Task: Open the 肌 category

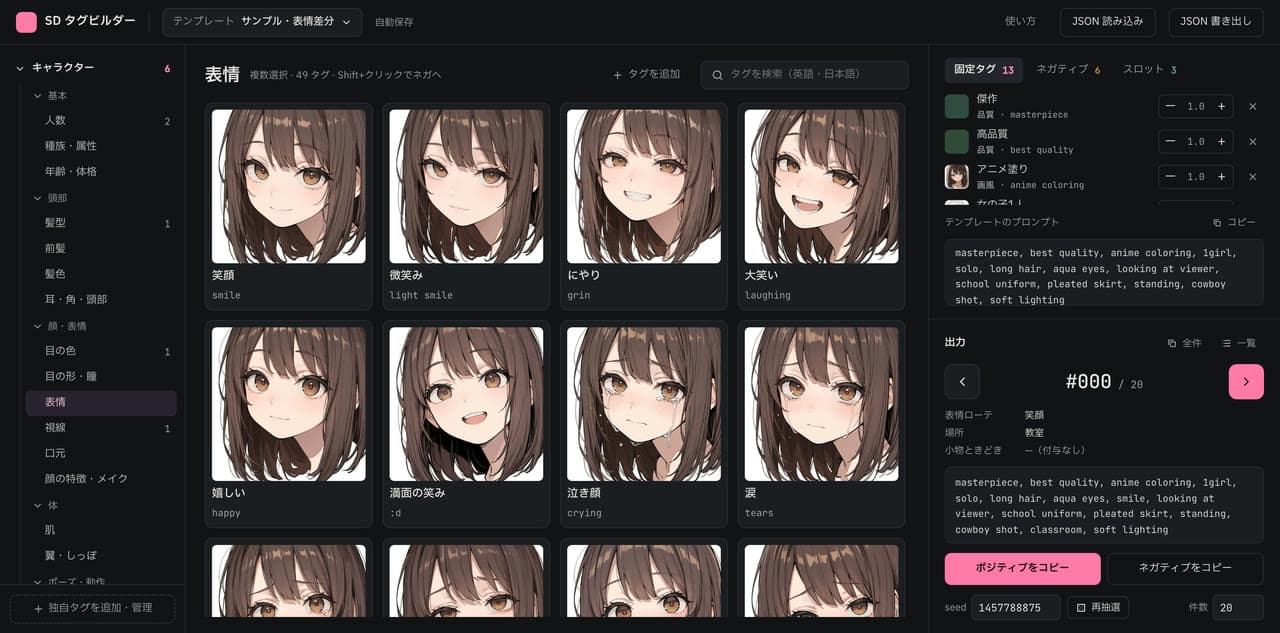Action: (101, 530)
